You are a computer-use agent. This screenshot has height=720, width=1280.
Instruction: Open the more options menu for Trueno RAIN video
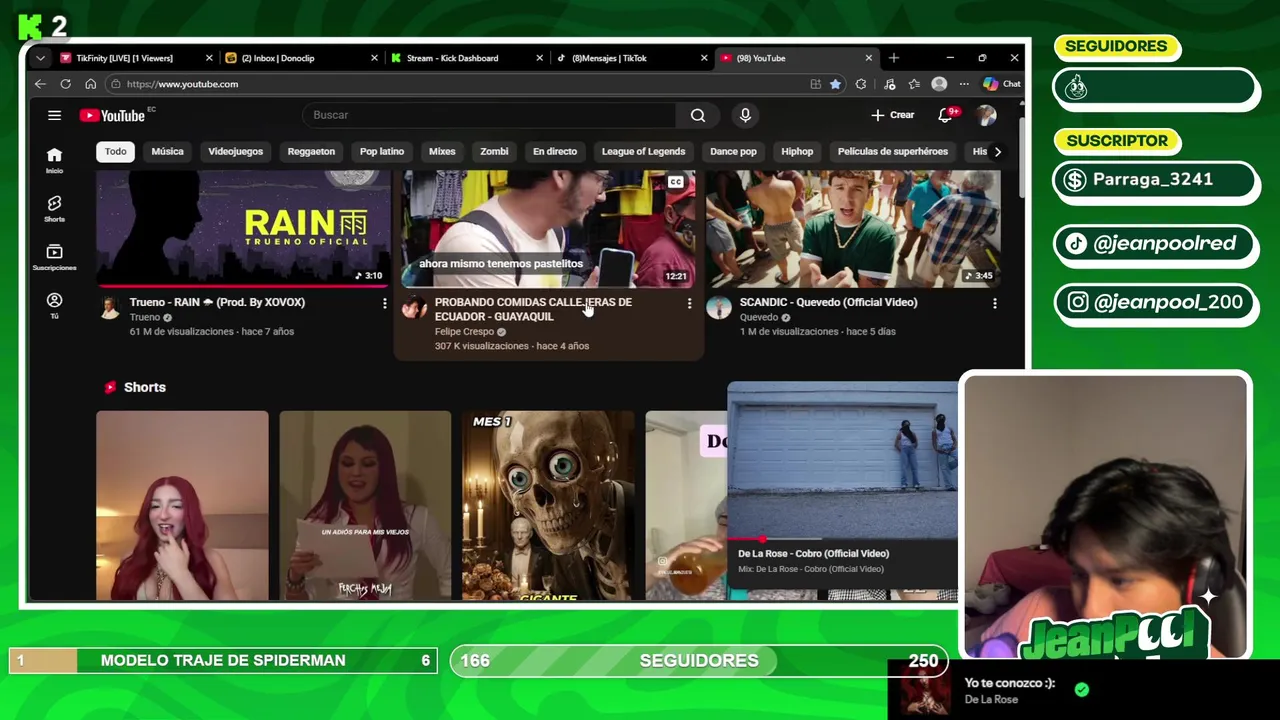[x=384, y=303]
